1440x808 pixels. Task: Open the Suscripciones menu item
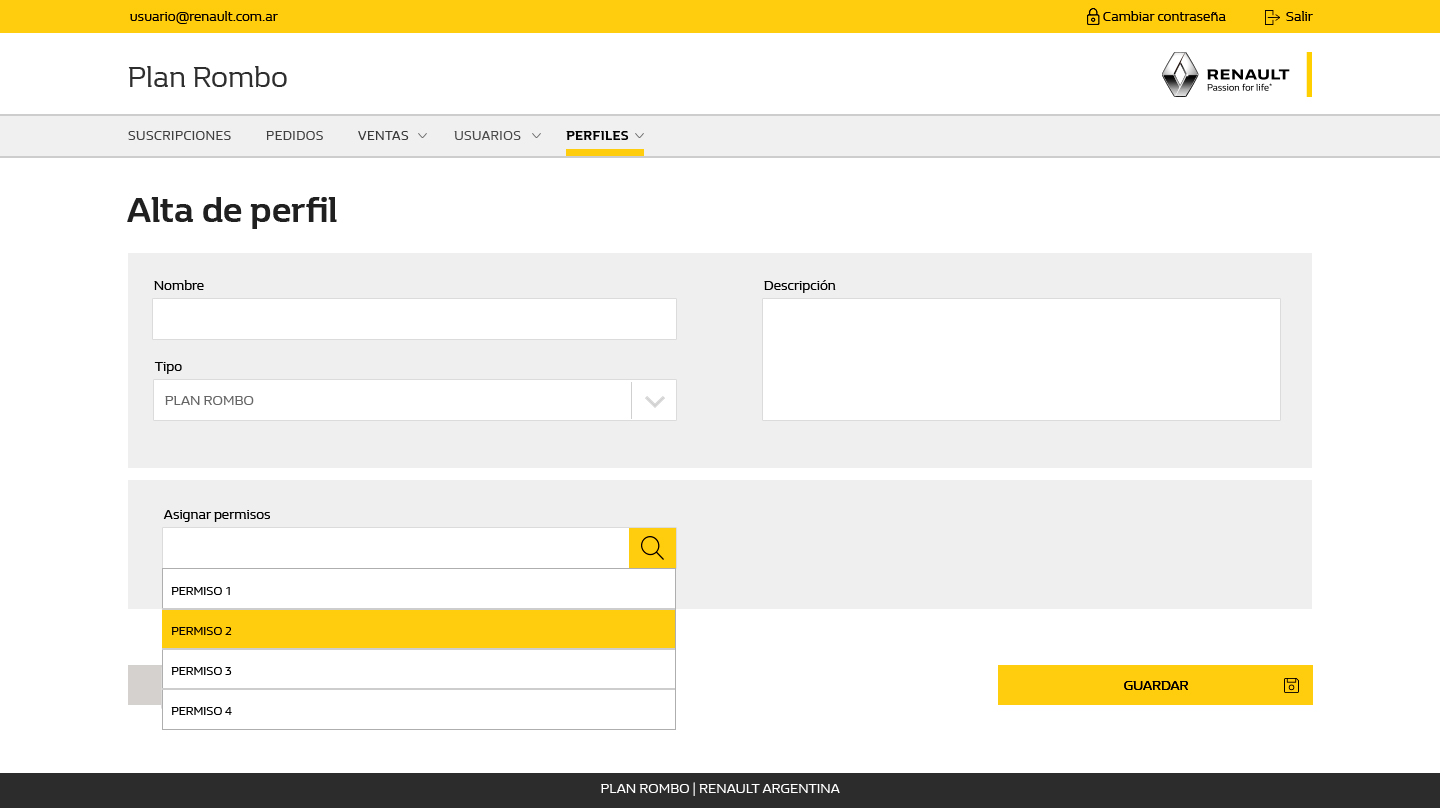click(x=179, y=135)
